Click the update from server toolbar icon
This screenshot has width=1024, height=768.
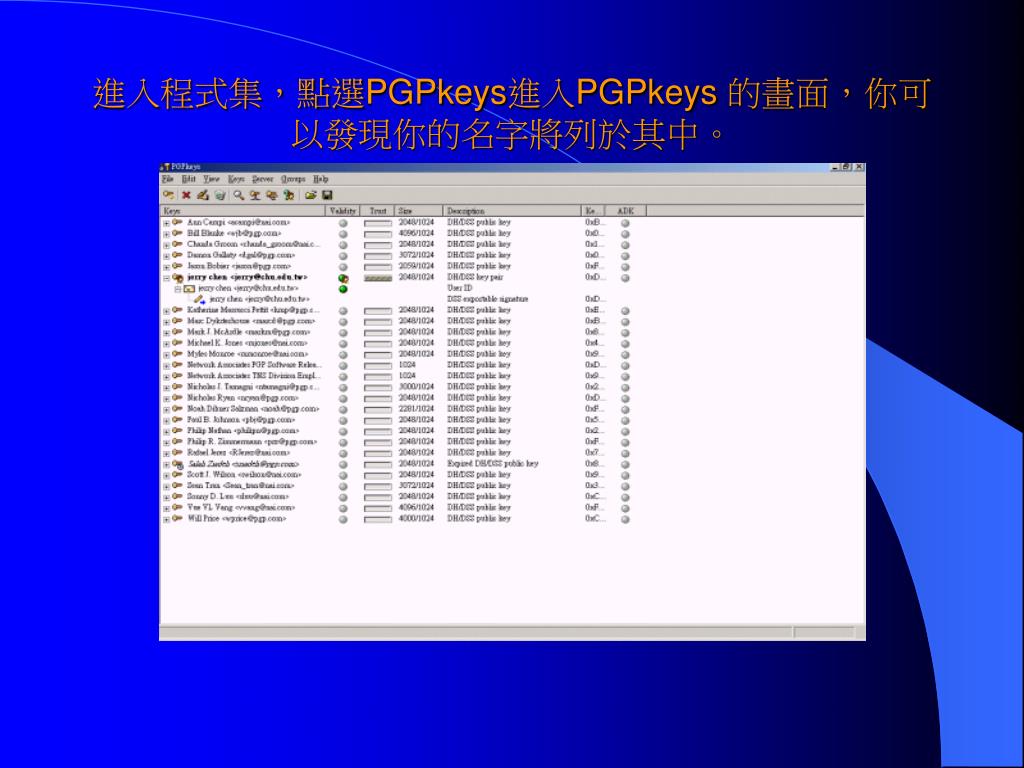pos(272,195)
